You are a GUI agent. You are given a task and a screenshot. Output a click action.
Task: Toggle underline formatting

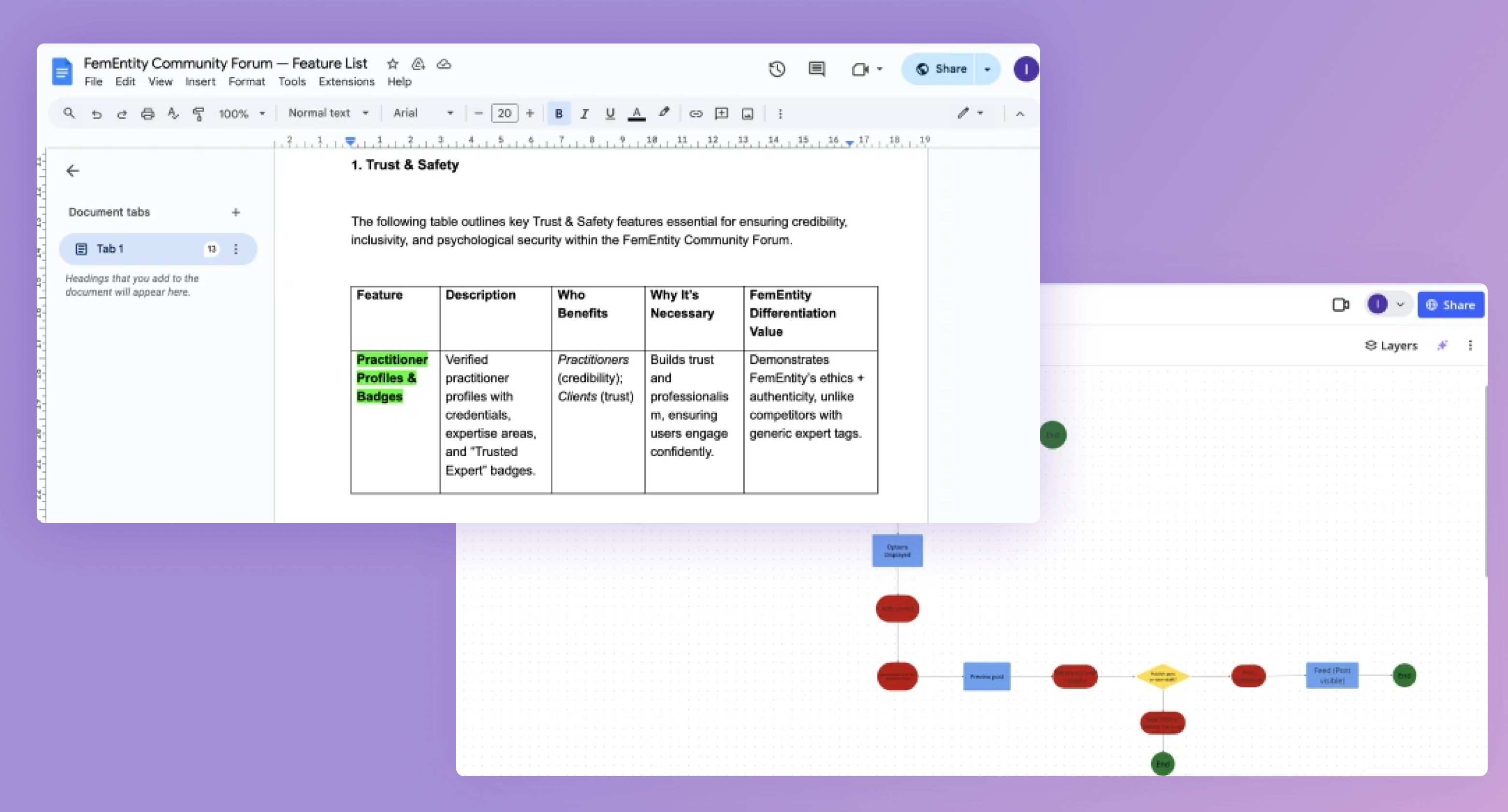(609, 114)
